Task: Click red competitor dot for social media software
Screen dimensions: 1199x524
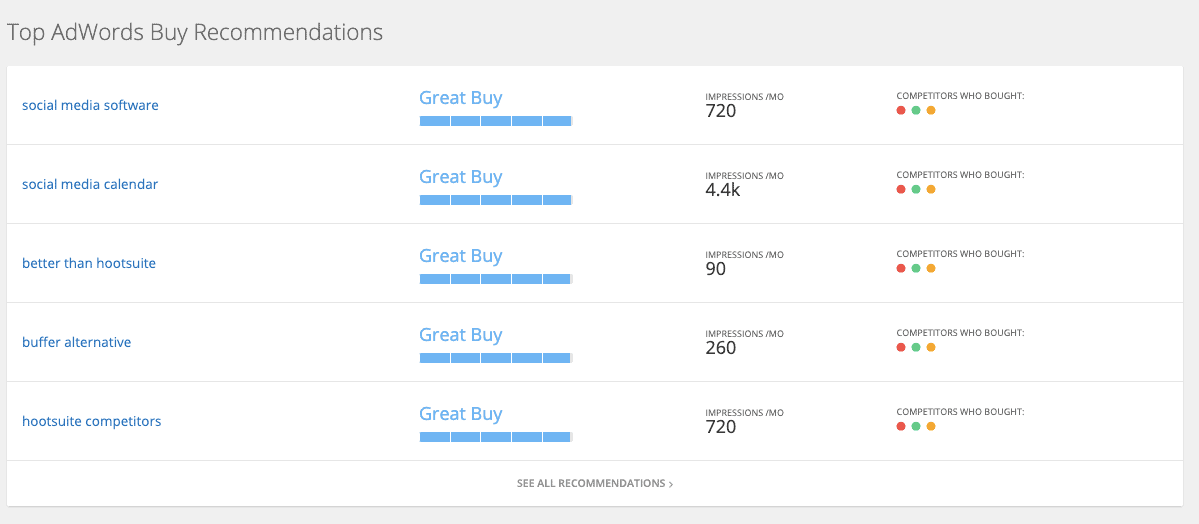Action: 901,110
